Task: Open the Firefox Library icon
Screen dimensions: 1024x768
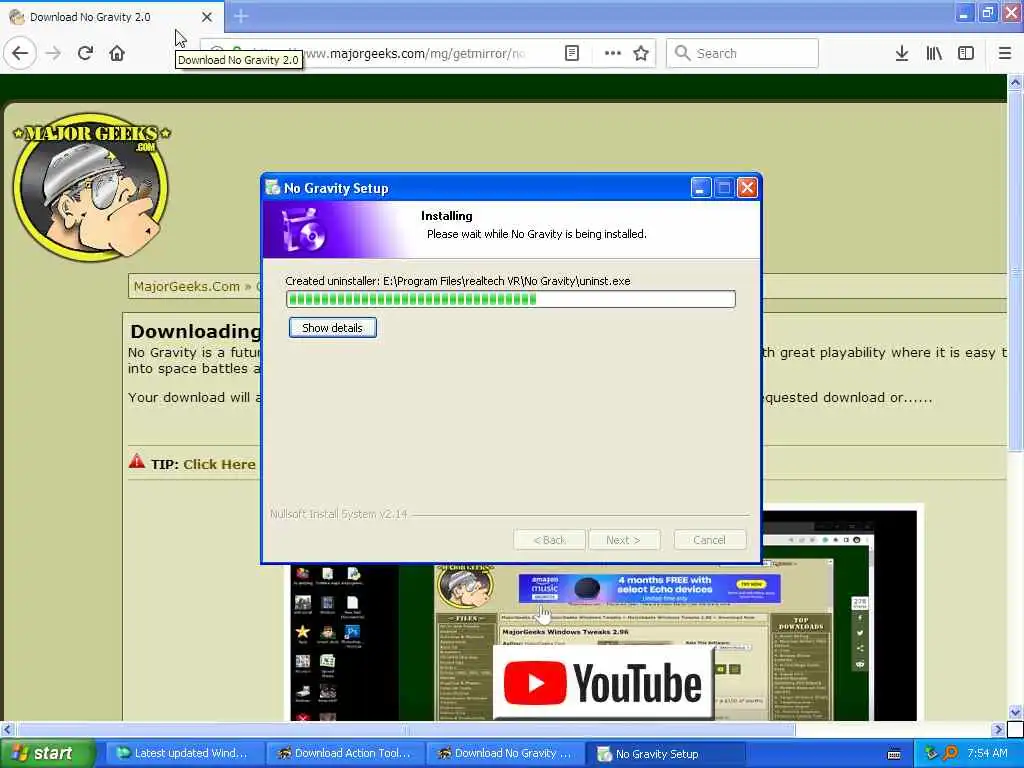Action: [x=934, y=53]
